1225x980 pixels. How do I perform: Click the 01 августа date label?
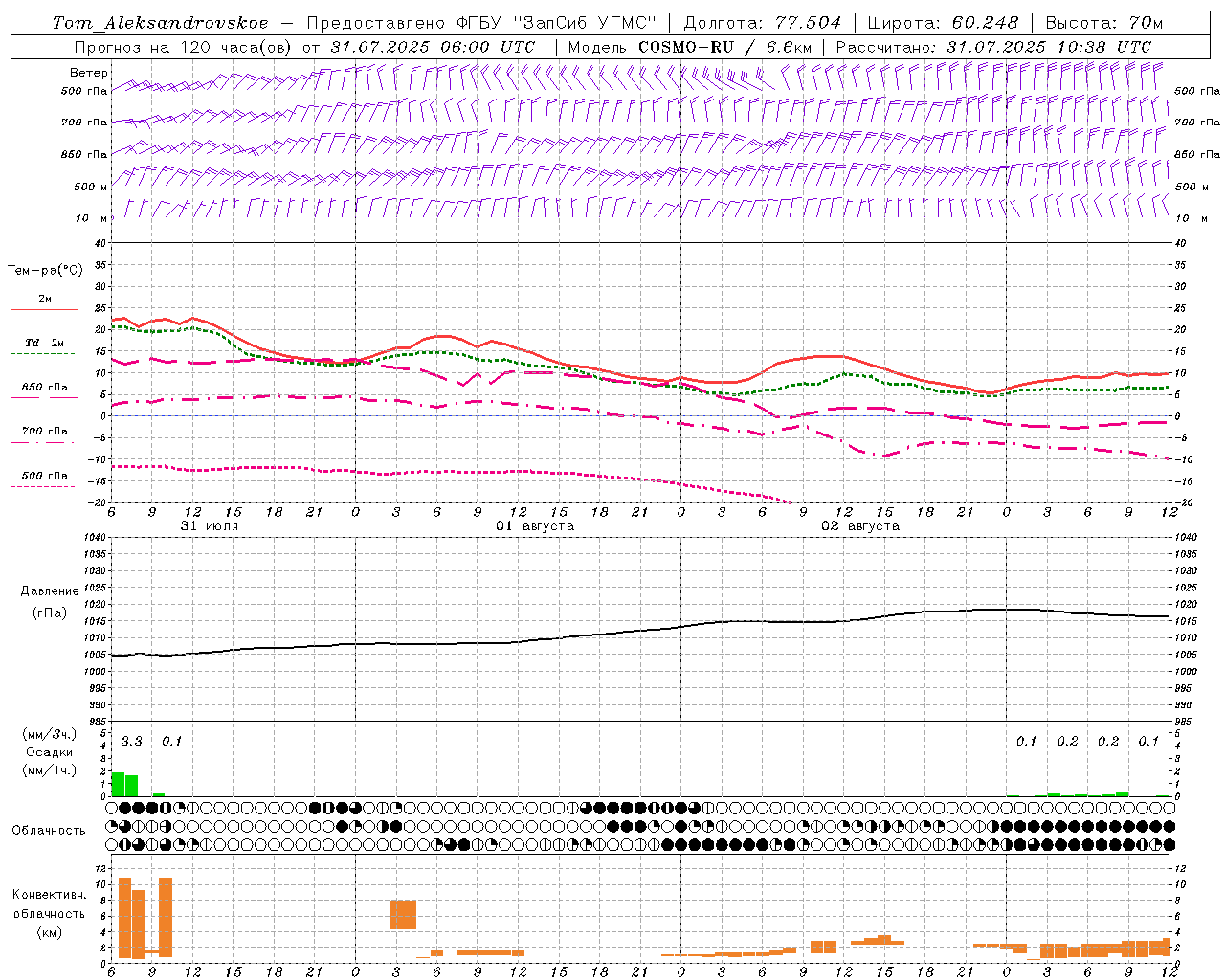point(535,526)
